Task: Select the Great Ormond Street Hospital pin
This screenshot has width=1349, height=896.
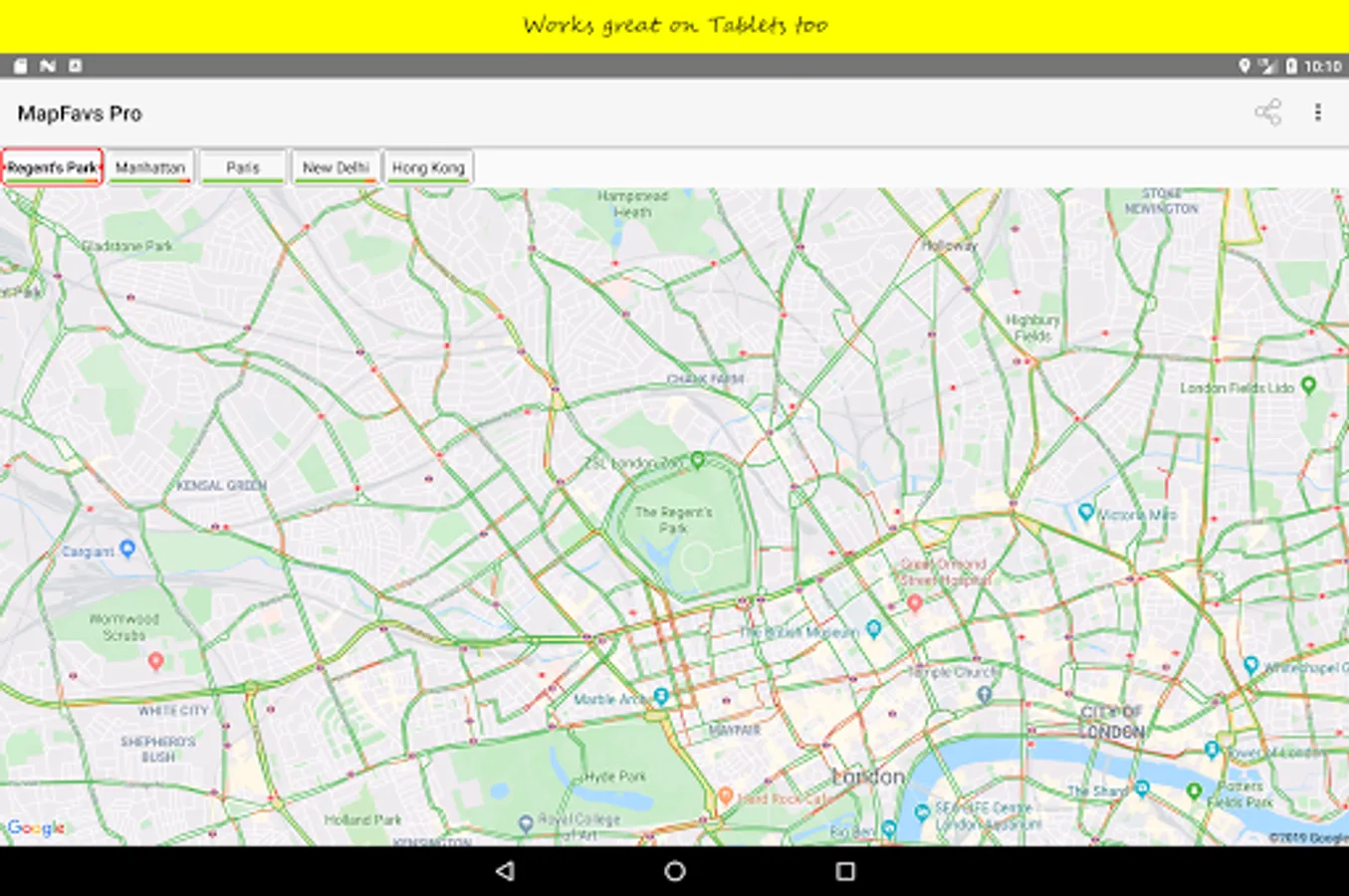Action: tap(914, 602)
